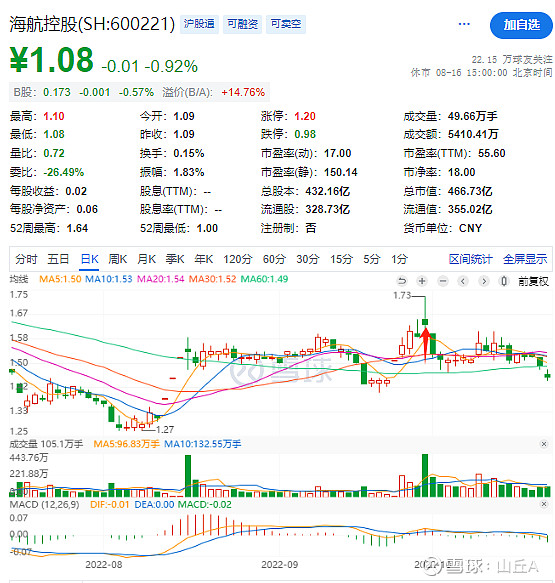
Task: Switch to the 五日 tab
Action: click(58, 259)
